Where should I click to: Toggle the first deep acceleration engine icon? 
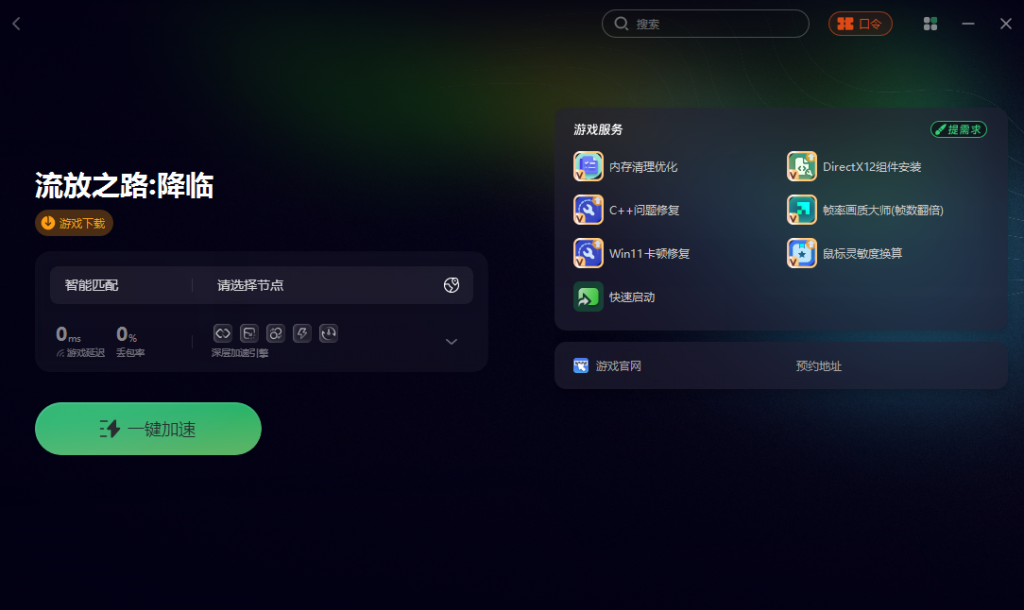point(223,334)
